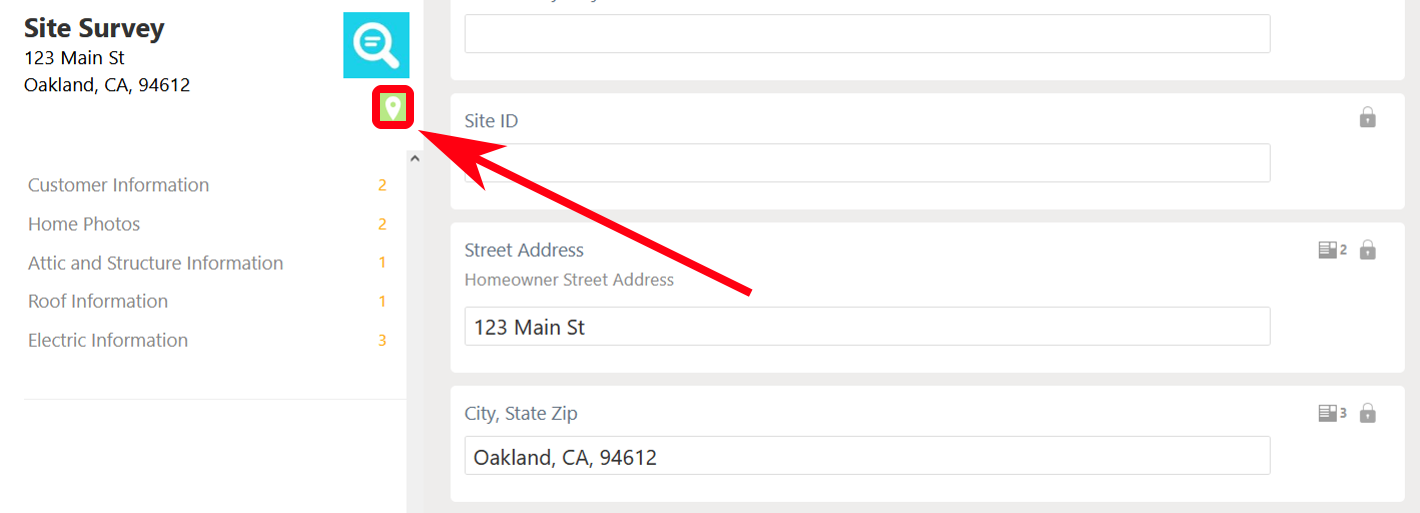
Task: Focus the City, State Zip field
Action: tap(867, 456)
